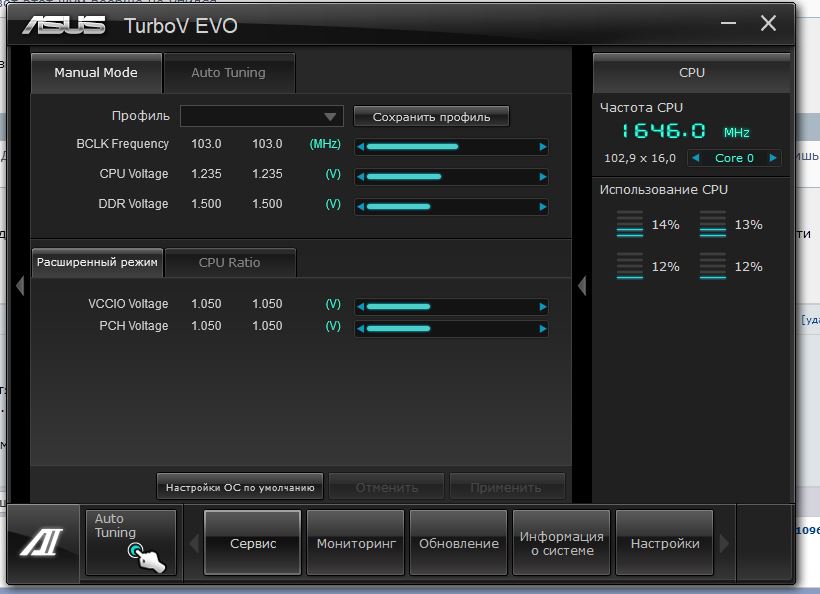820x594 pixels.
Task: Adjust the CPU Voltage slider
Action: click(452, 177)
